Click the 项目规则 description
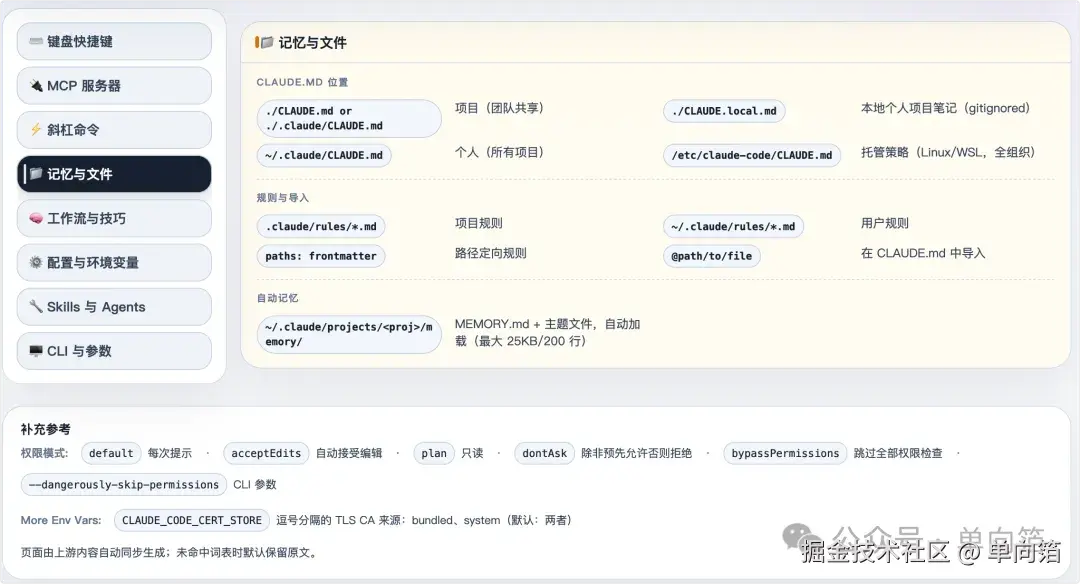1080x584 pixels. pos(479,223)
